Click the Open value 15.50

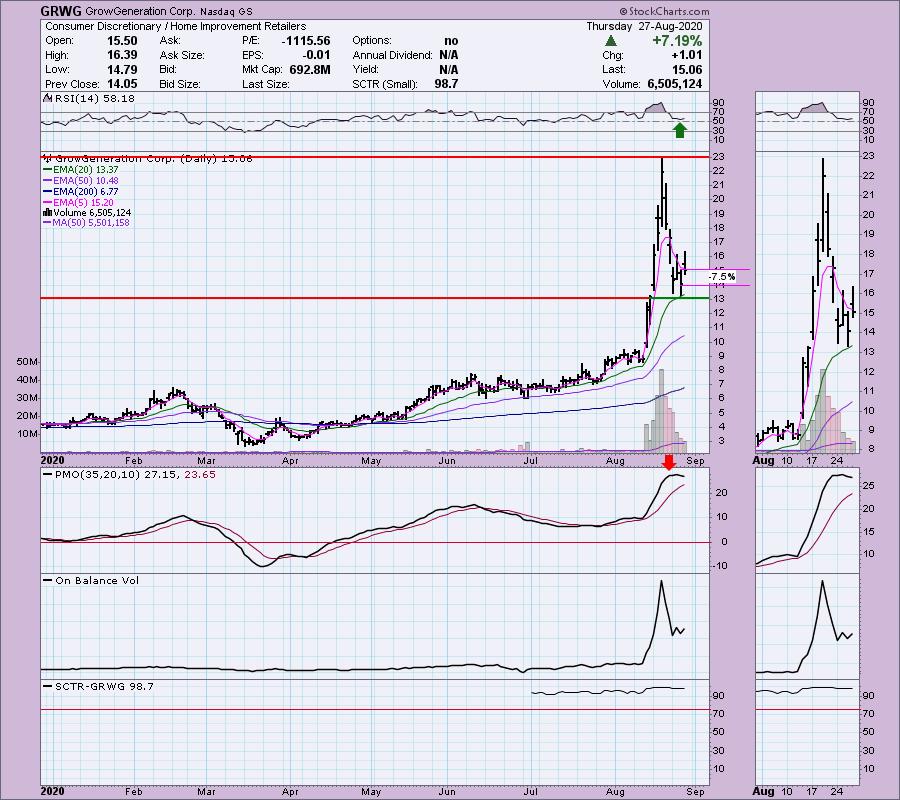tap(122, 41)
